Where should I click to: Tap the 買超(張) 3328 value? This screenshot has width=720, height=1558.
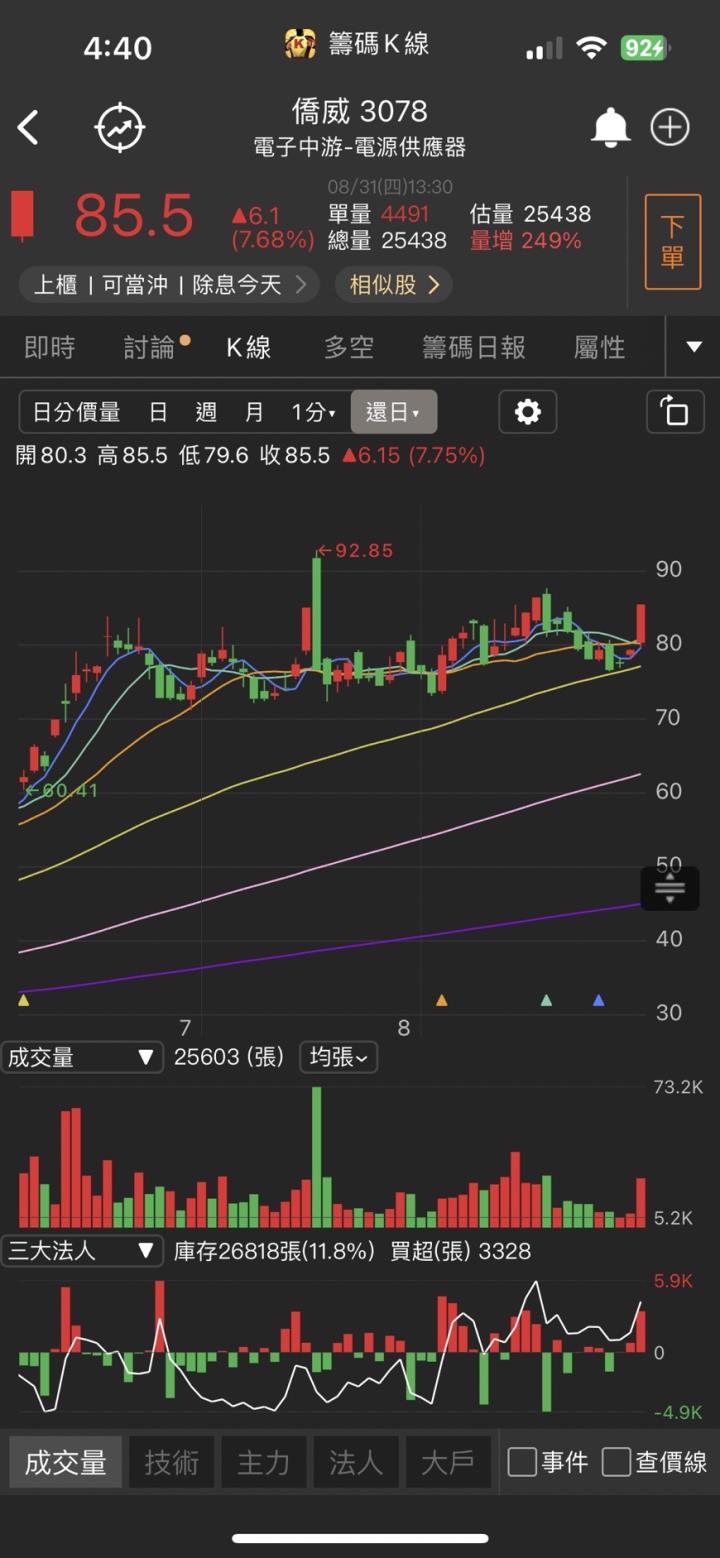click(460, 1251)
